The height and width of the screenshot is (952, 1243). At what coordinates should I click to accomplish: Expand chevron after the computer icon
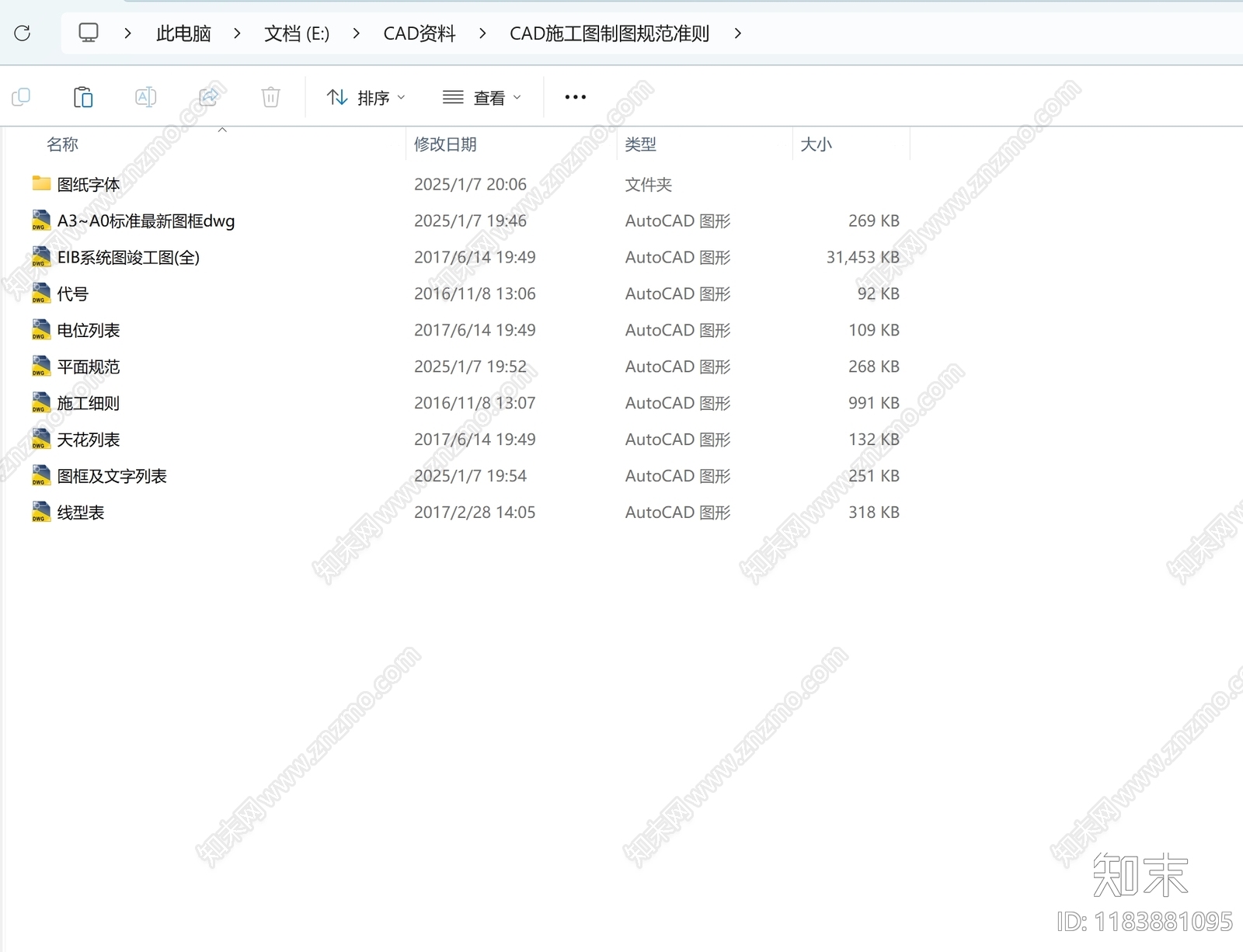[127, 33]
